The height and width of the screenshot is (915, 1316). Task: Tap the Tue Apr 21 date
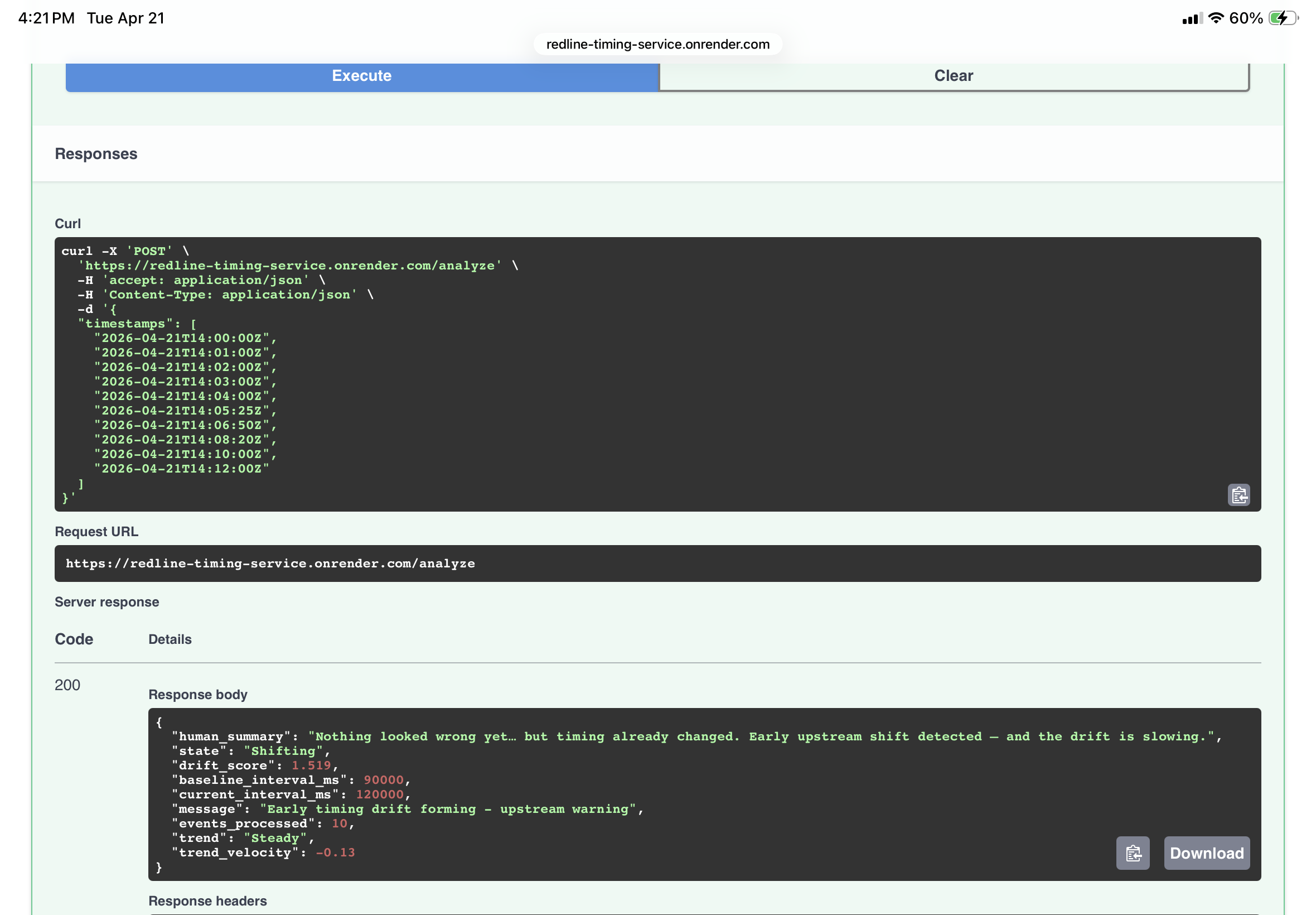125,18
